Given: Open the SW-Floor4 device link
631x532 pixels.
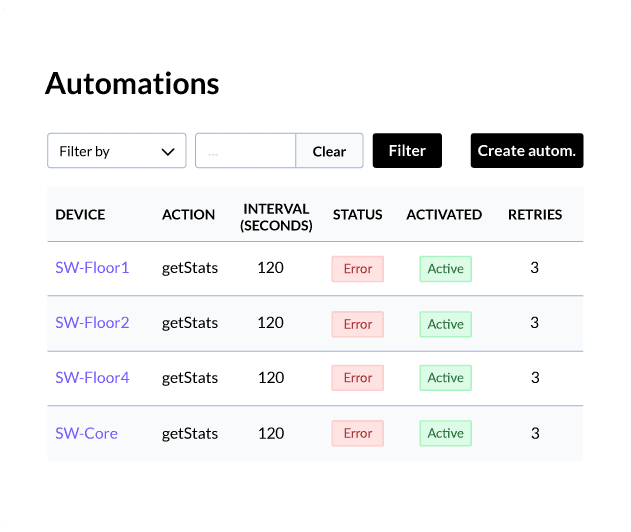Looking at the screenshot, I should pos(92,378).
